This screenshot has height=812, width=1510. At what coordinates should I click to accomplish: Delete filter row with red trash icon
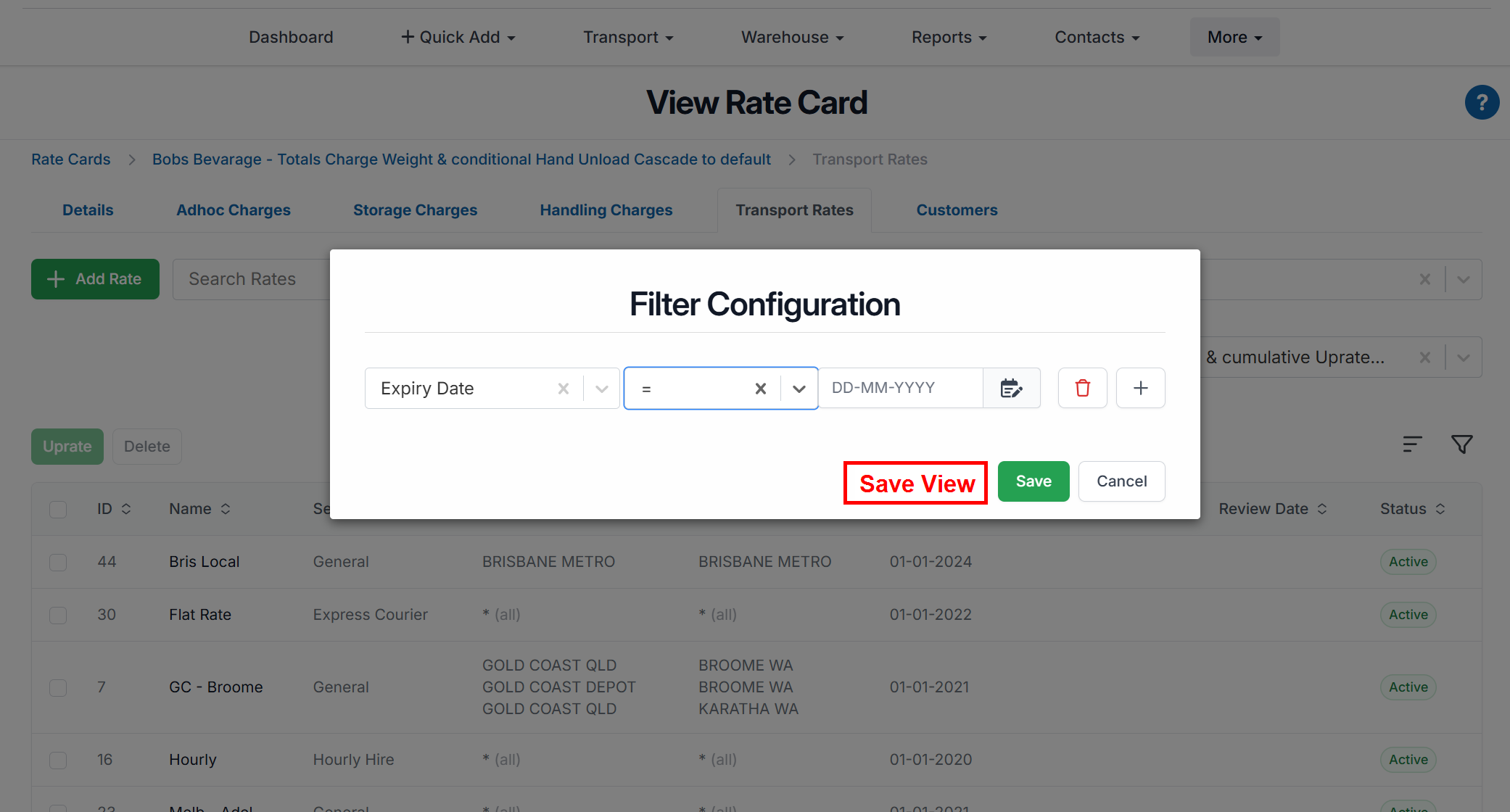[x=1082, y=388]
